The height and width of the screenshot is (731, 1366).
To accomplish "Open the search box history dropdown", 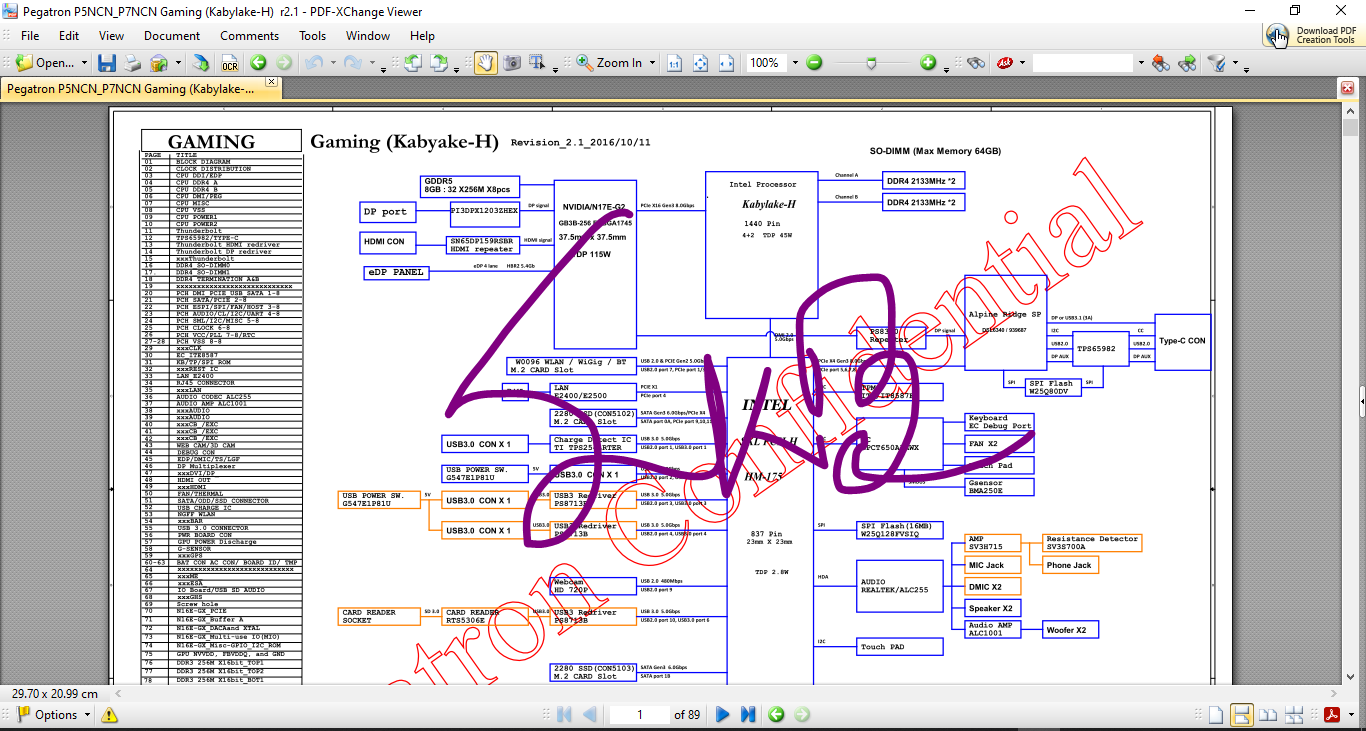I will [1141, 63].
